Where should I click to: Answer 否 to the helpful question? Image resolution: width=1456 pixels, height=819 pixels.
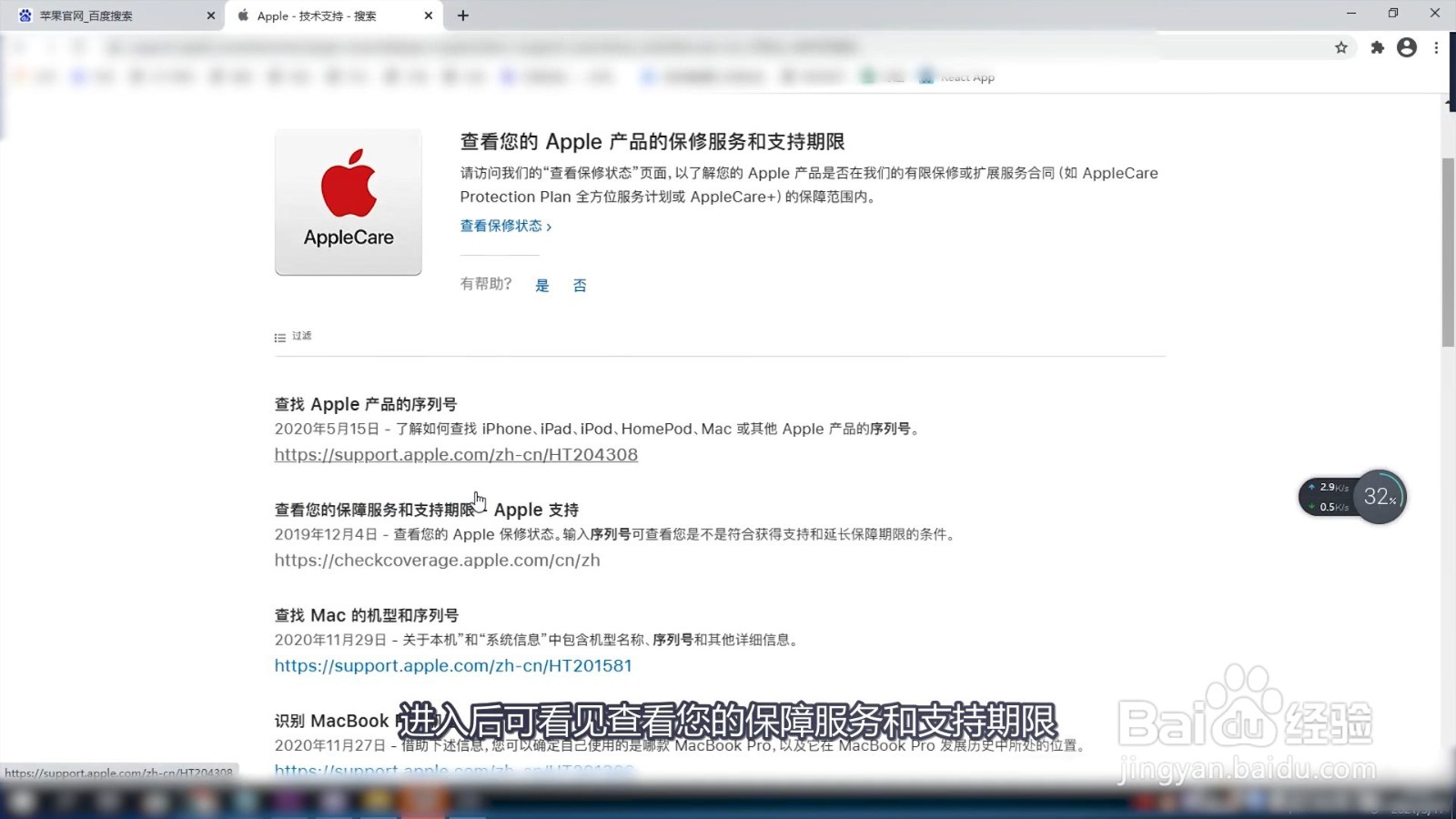[x=580, y=286]
